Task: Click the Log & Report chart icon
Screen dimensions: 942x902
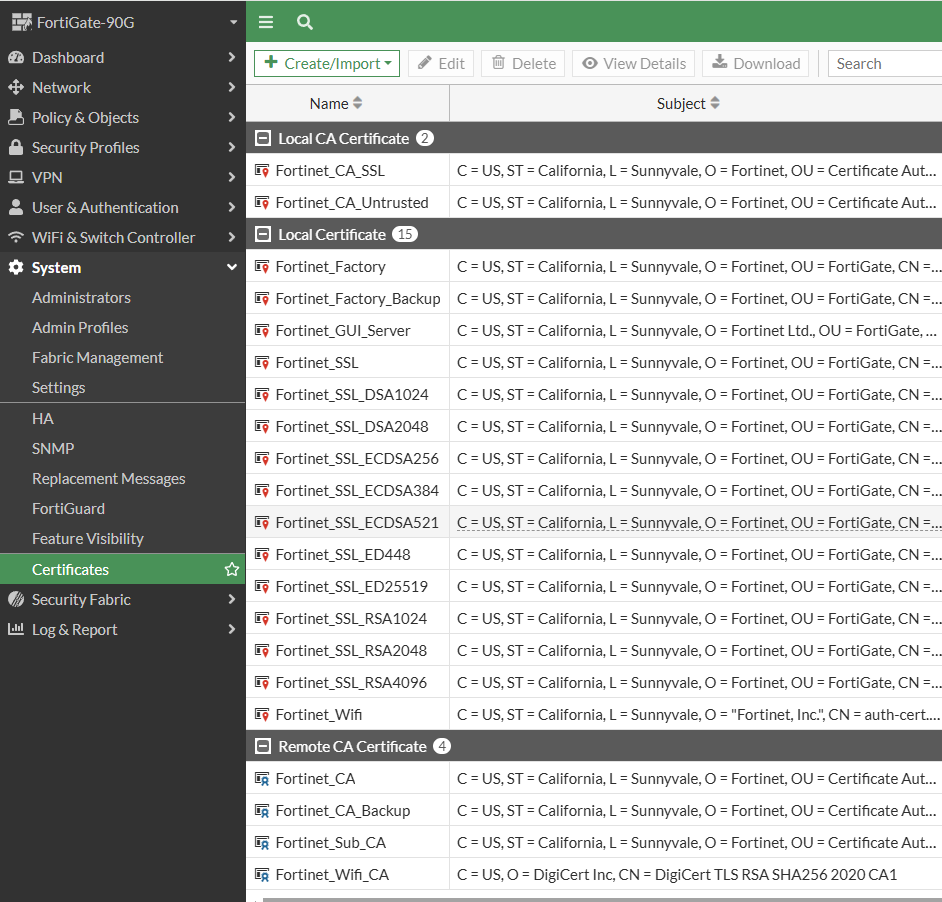Action: [x=16, y=629]
